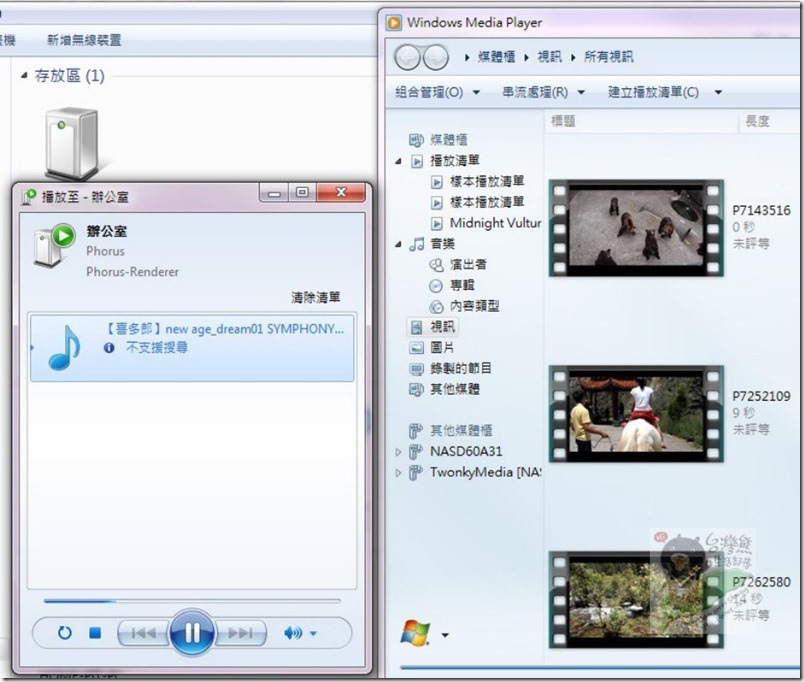Viewport: 804px width, 682px height.
Task: Click 視訊 in the breadcrumb path
Action: pyautogui.click(x=550, y=57)
